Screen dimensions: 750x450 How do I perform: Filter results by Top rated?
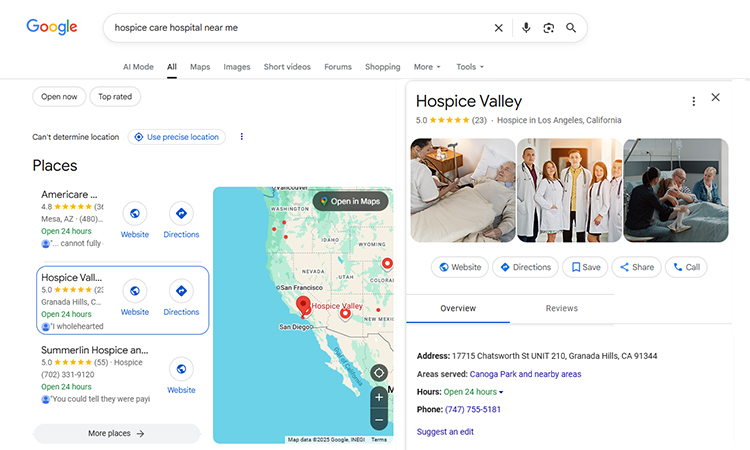click(x=115, y=97)
